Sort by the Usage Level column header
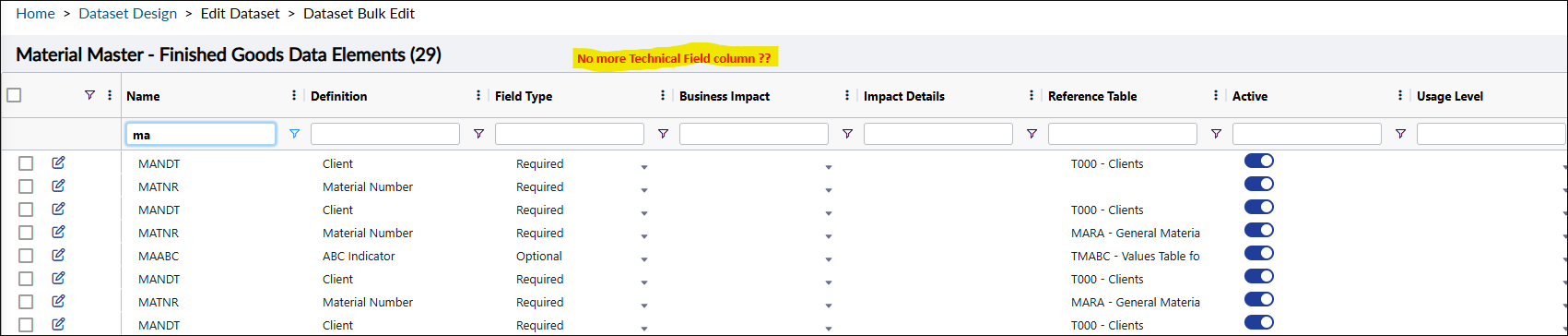1568x336 pixels. 1450,96
